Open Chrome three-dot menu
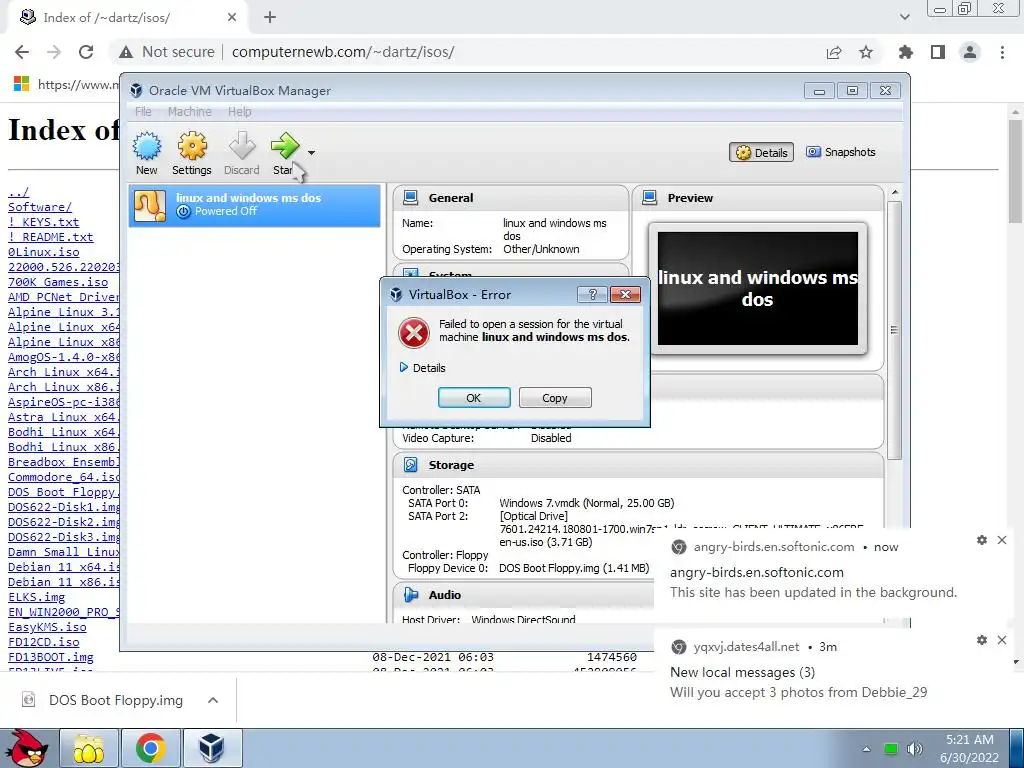Screen dimensions: 1024x768 [x=1002, y=52]
